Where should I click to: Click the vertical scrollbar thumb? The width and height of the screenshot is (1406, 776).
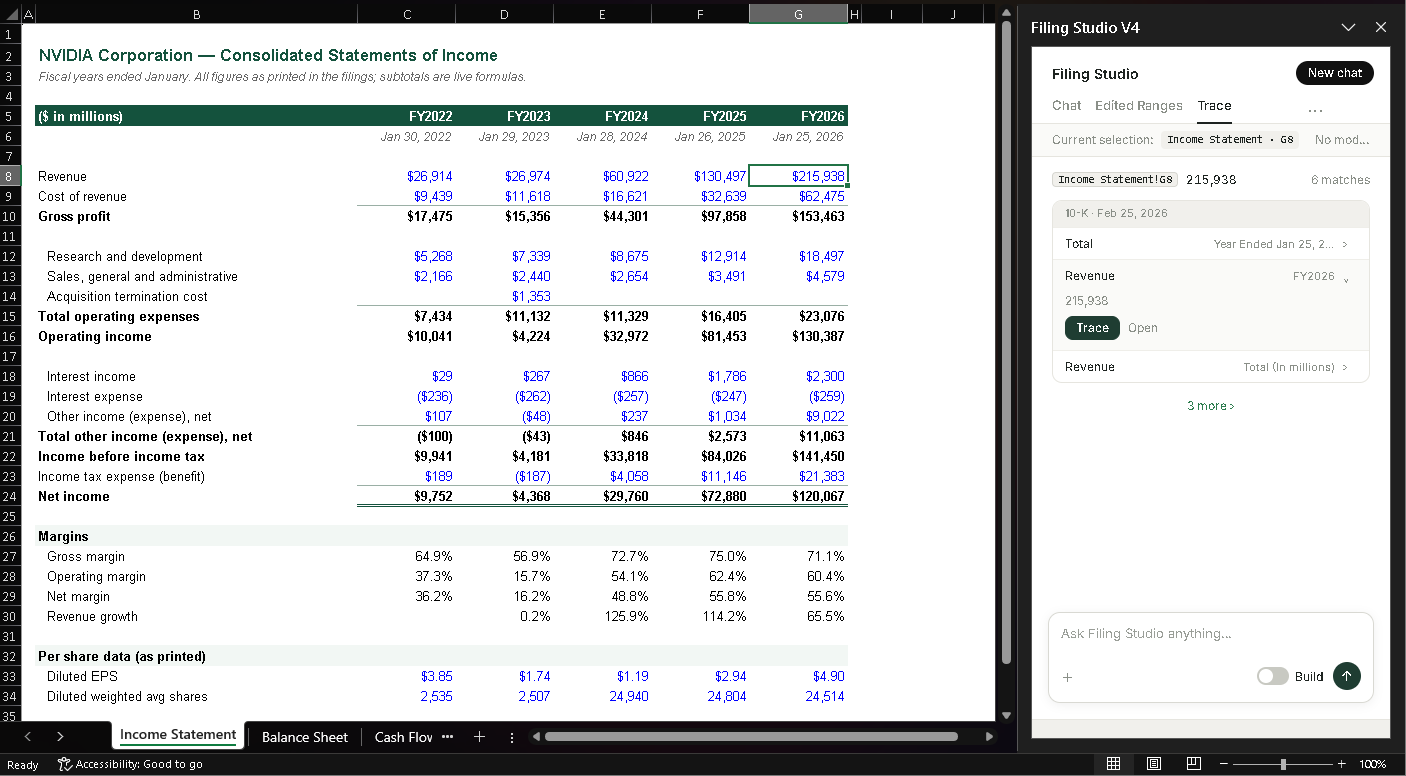click(1006, 340)
